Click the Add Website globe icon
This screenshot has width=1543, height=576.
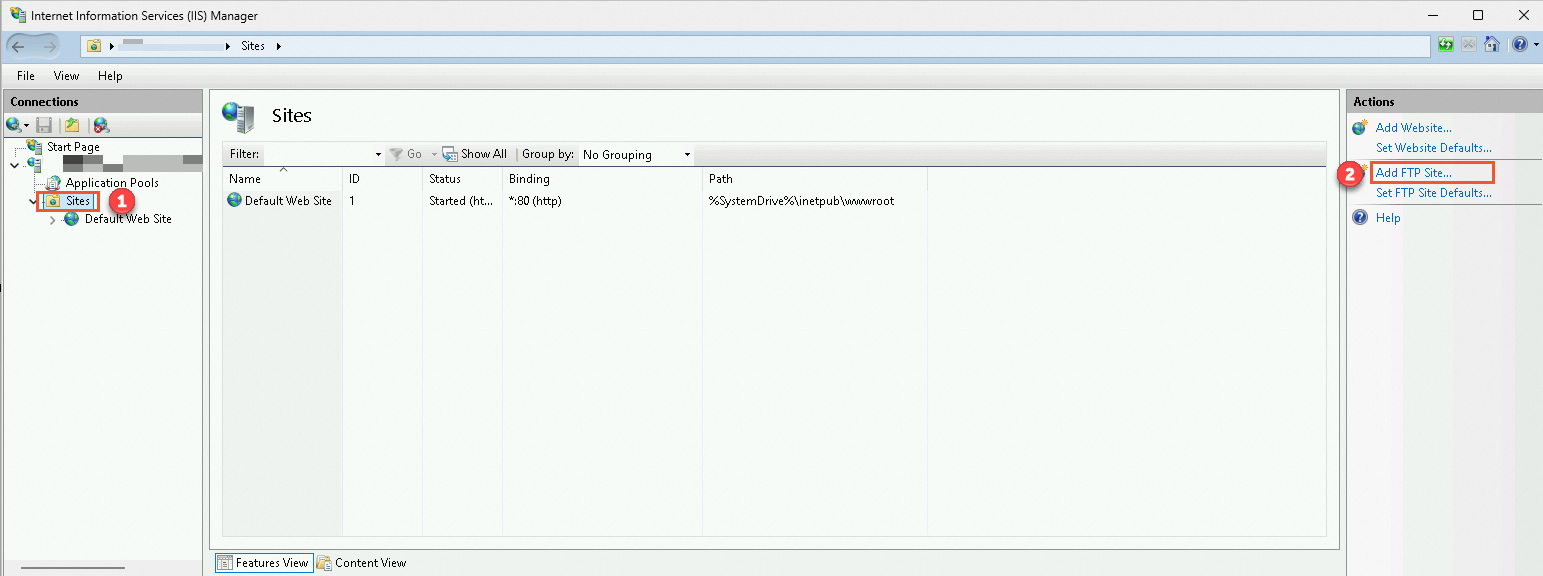(1360, 127)
